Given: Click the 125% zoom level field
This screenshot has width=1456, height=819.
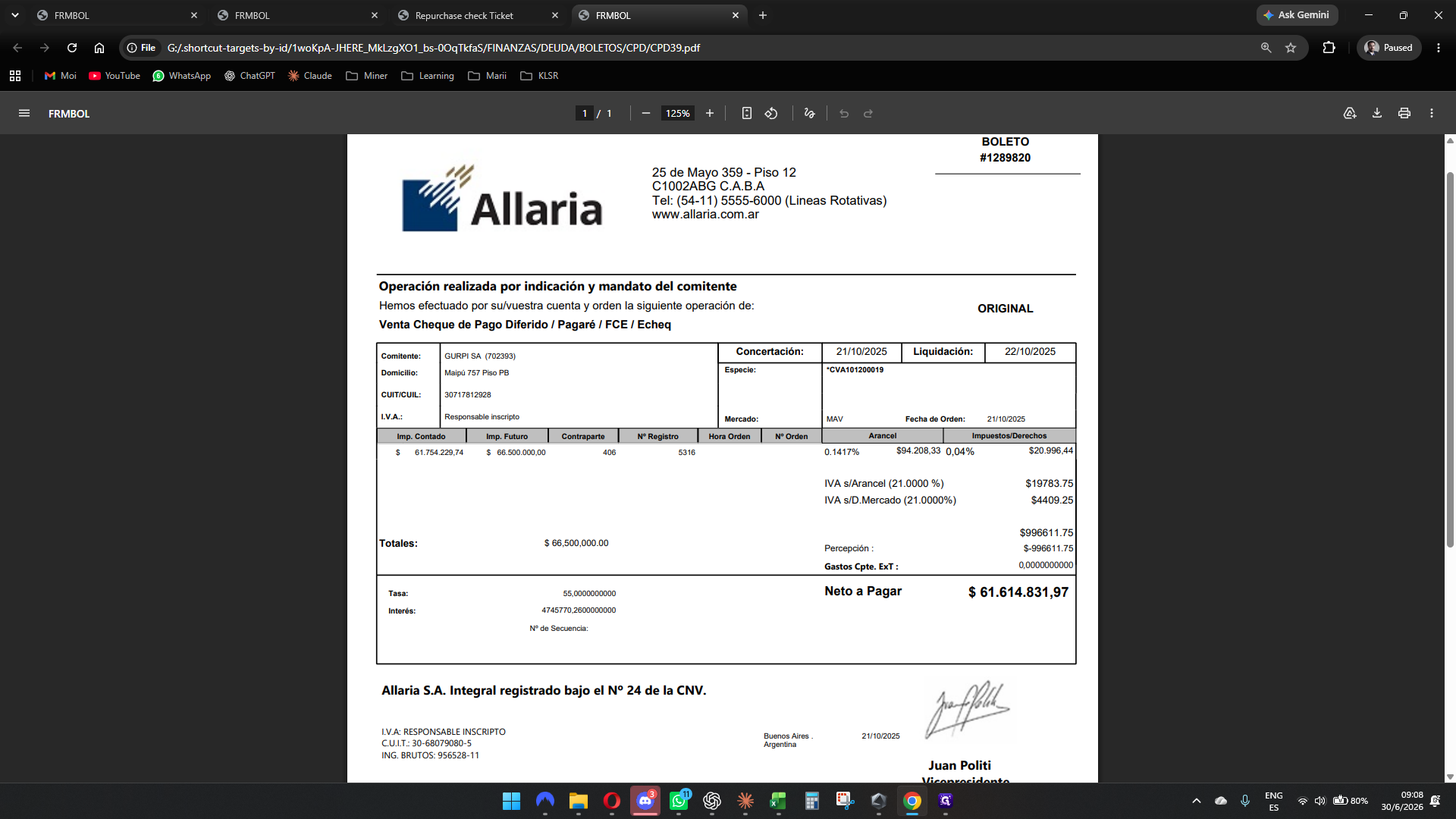Looking at the screenshot, I should (x=678, y=113).
